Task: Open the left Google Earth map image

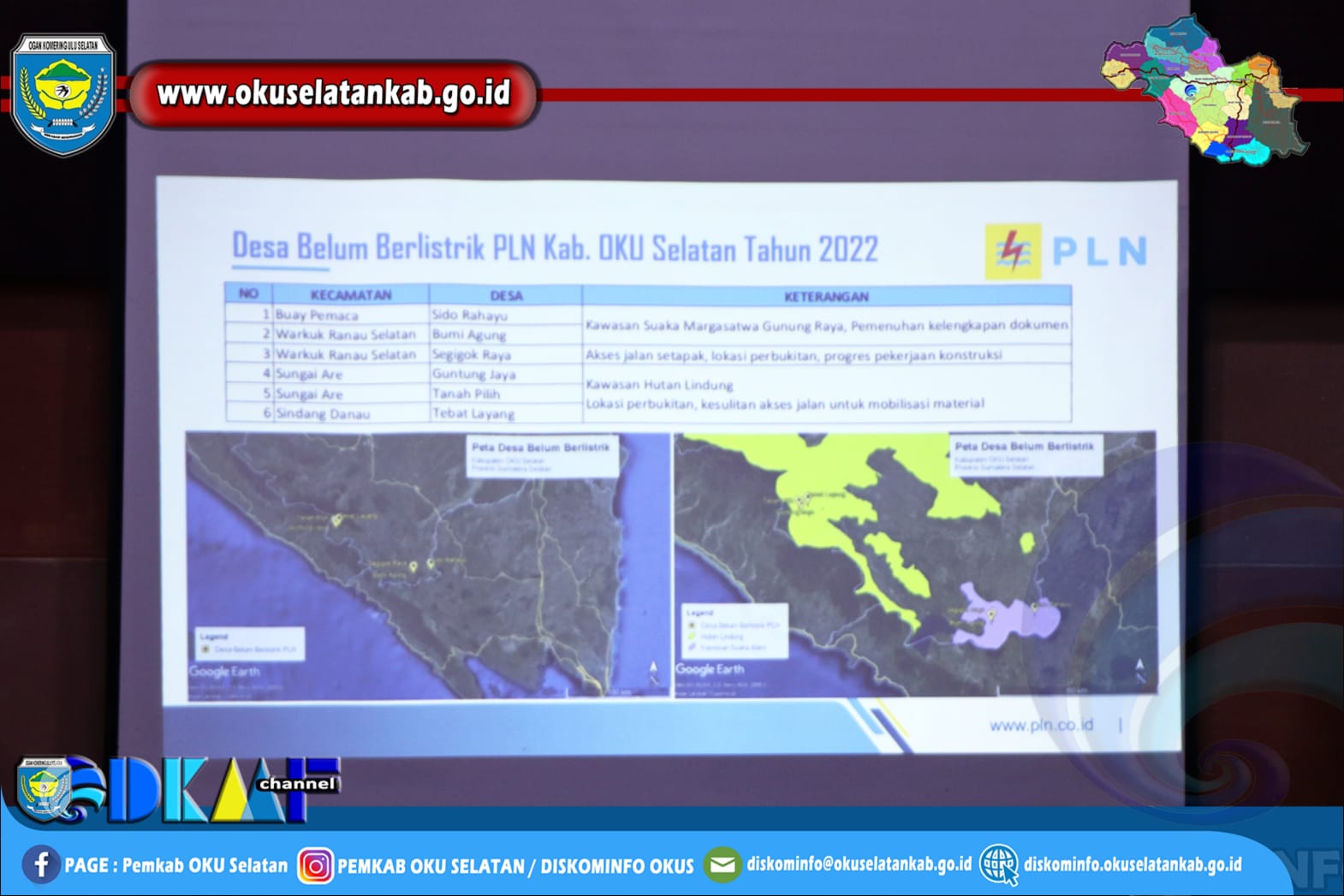Action: click(428, 565)
